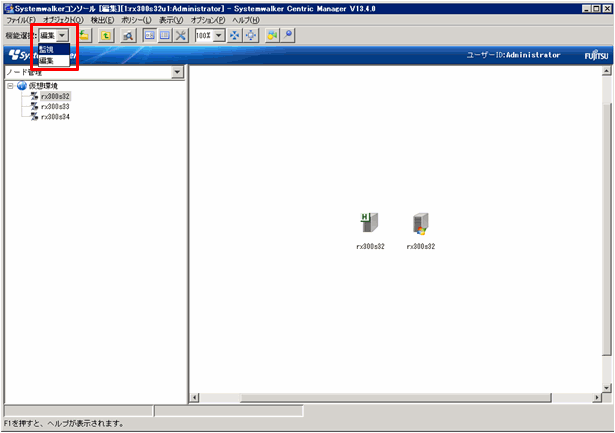This screenshot has height=433, width=615.
Task: Click the Systemwalker title bar icon
Action: point(9,9)
